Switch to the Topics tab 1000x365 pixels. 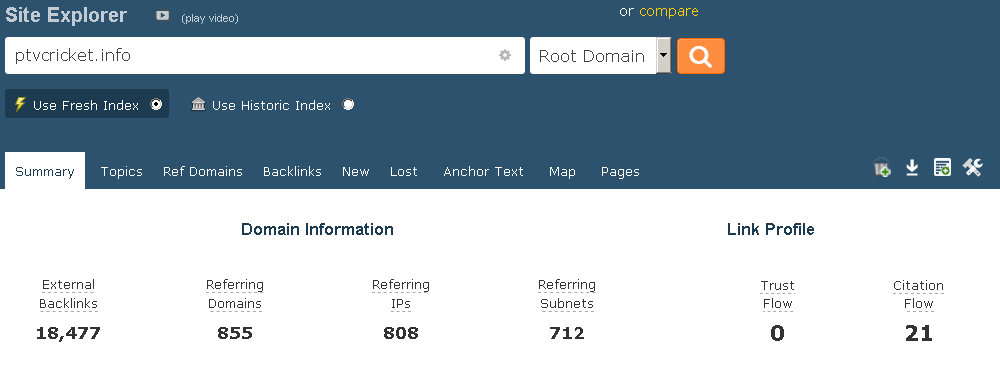122,172
